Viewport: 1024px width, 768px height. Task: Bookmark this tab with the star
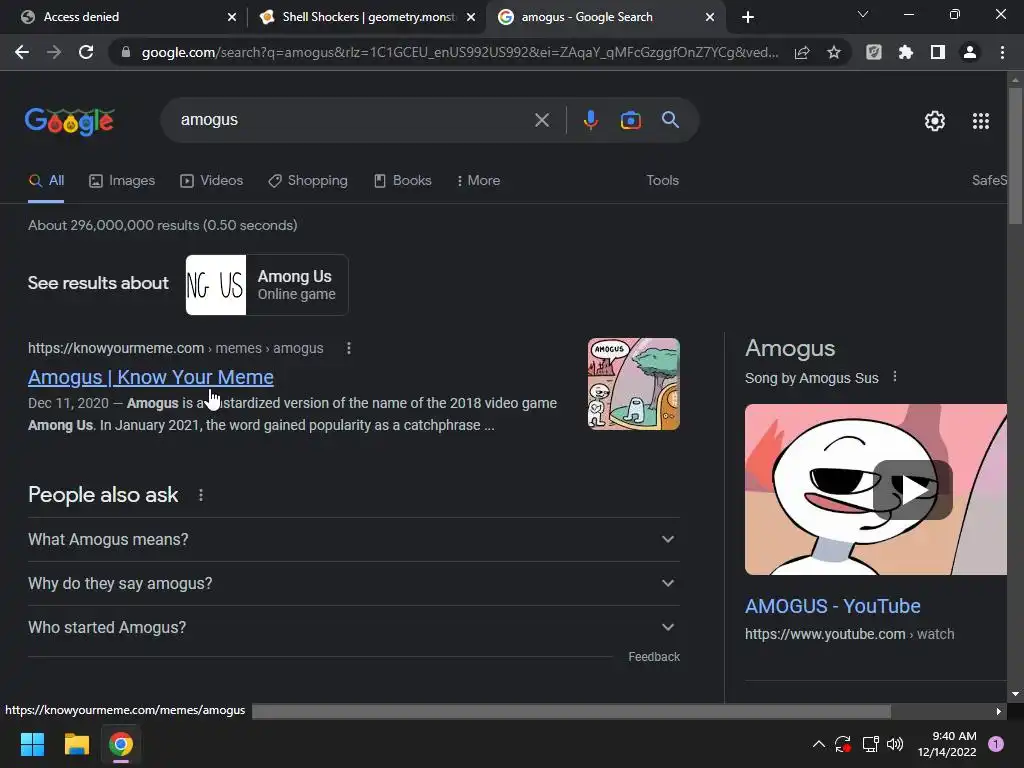click(x=834, y=52)
